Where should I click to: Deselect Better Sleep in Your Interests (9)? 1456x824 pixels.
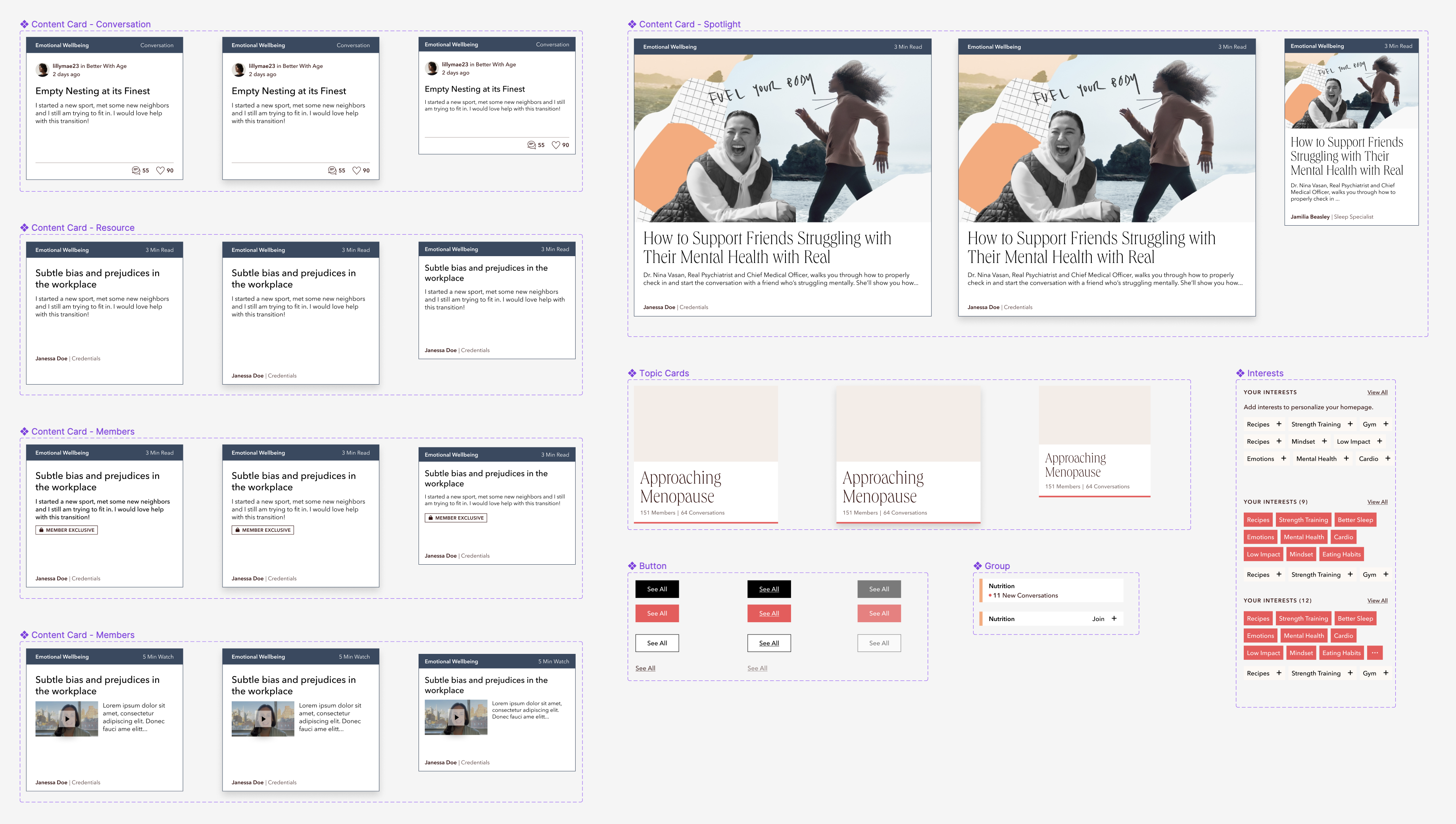coord(1355,519)
